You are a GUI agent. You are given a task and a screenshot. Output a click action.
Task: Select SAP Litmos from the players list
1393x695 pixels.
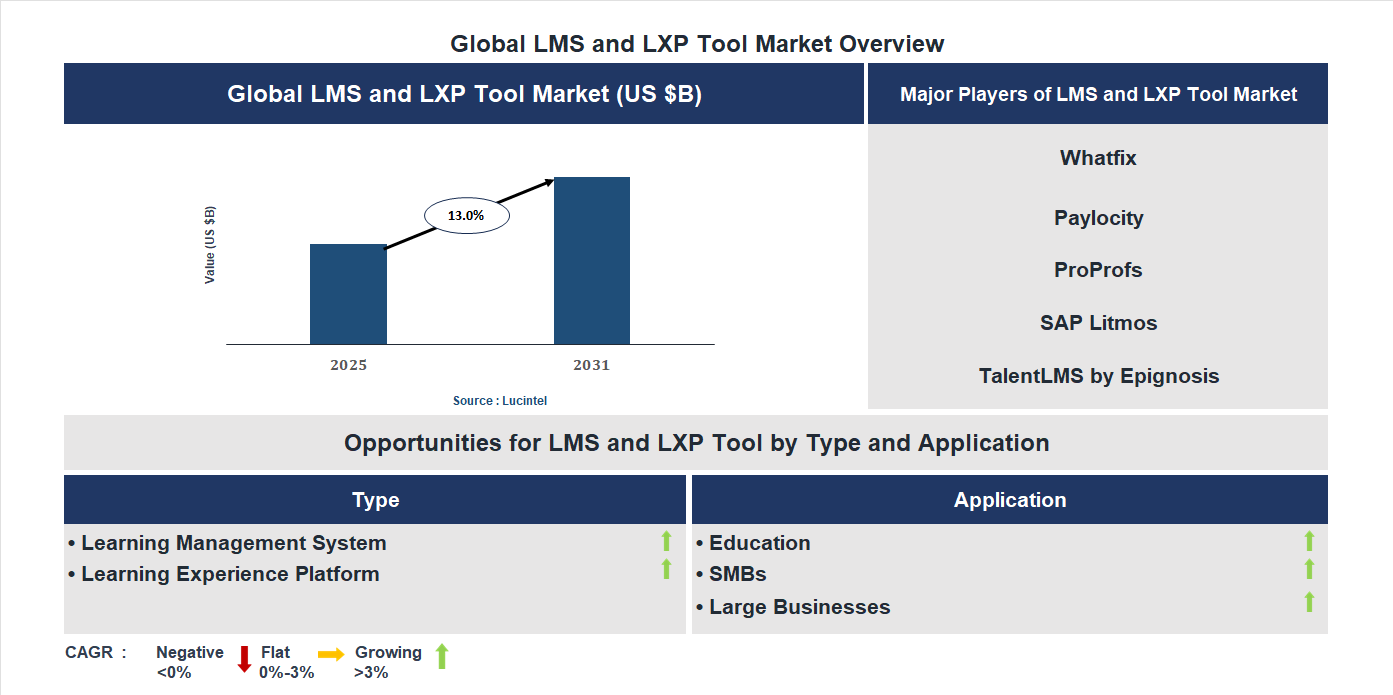click(1097, 322)
